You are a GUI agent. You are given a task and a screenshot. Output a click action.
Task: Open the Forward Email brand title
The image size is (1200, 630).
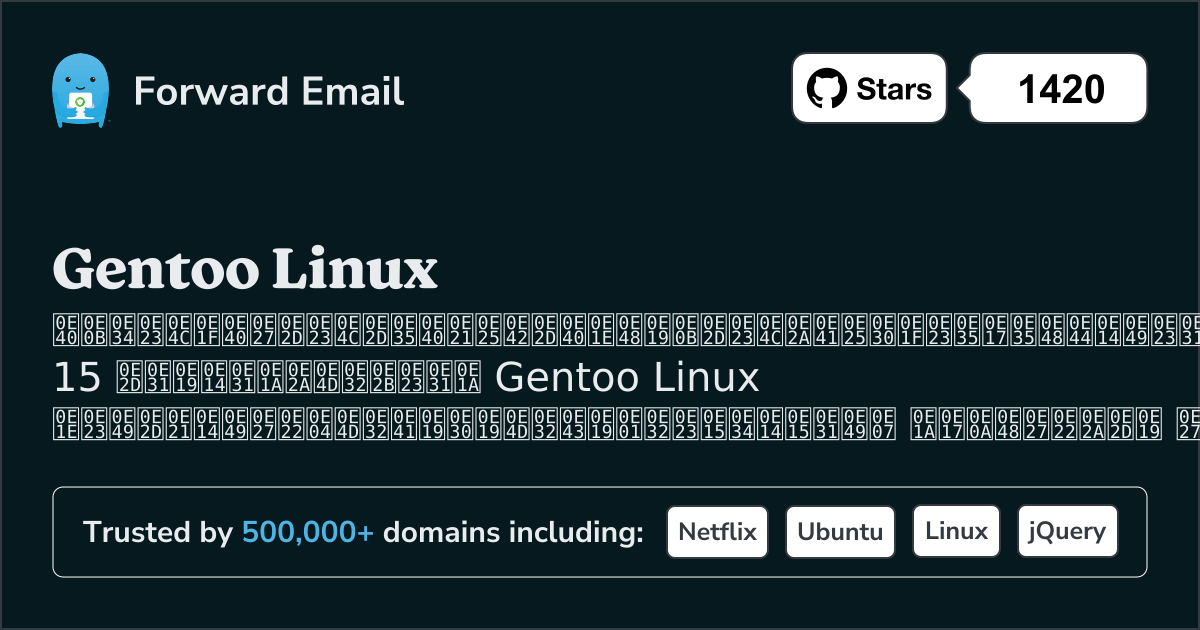(x=269, y=92)
